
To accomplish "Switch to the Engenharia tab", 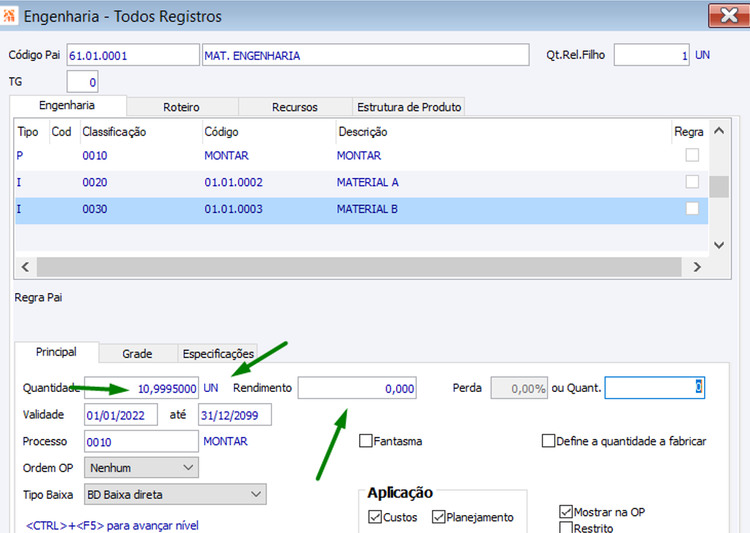I will click(x=67, y=105).
